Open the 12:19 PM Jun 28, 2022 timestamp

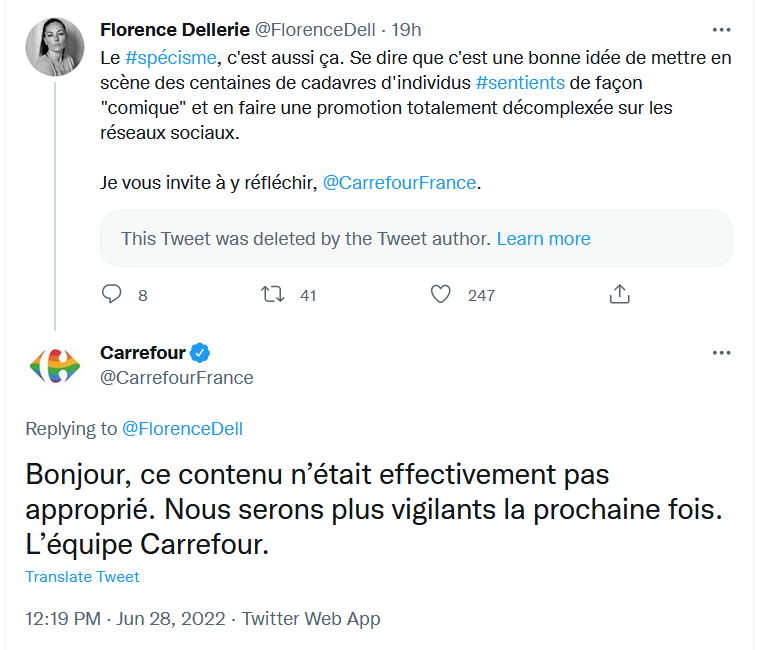click(x=125, y=619)
